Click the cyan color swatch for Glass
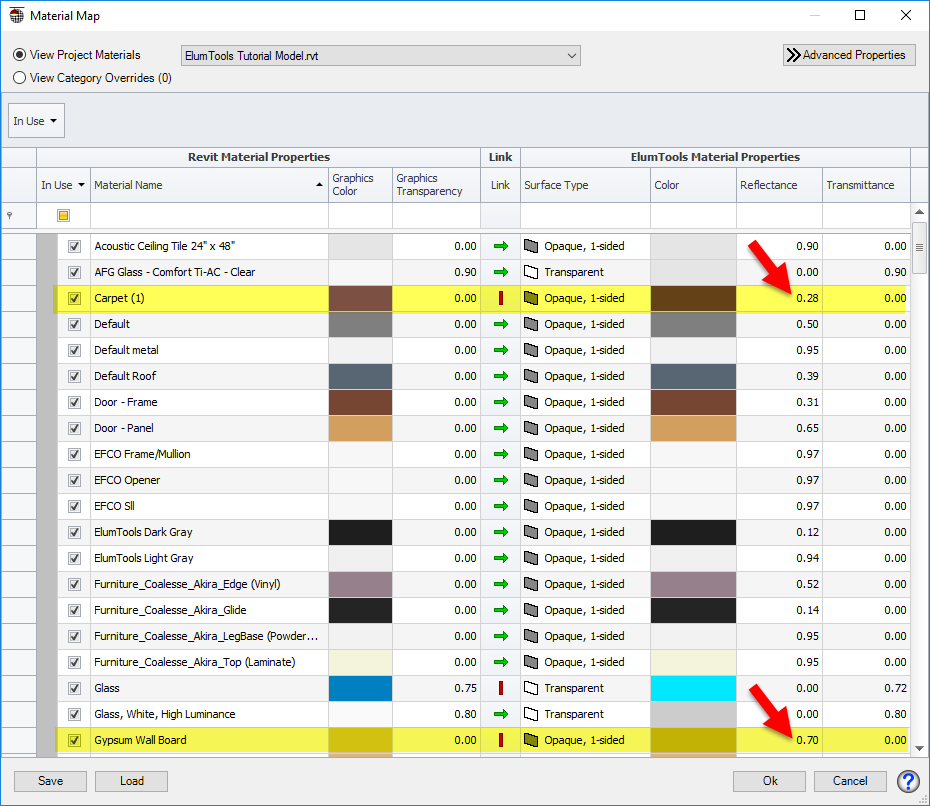The width and height of the screenshot is (930, 806). click(694, 688)
